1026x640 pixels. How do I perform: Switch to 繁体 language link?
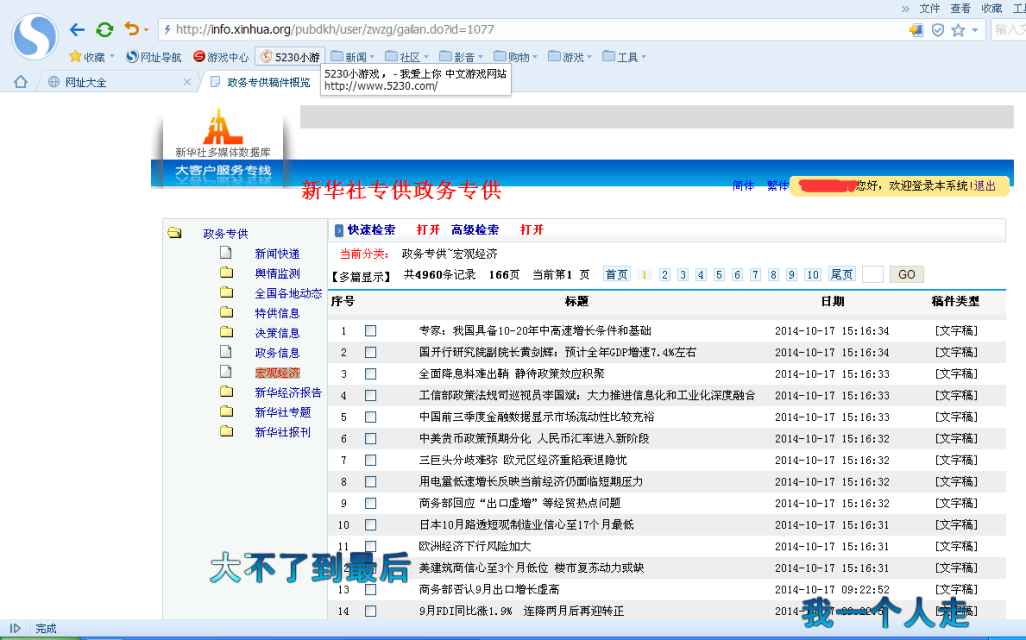pos(777,186)
